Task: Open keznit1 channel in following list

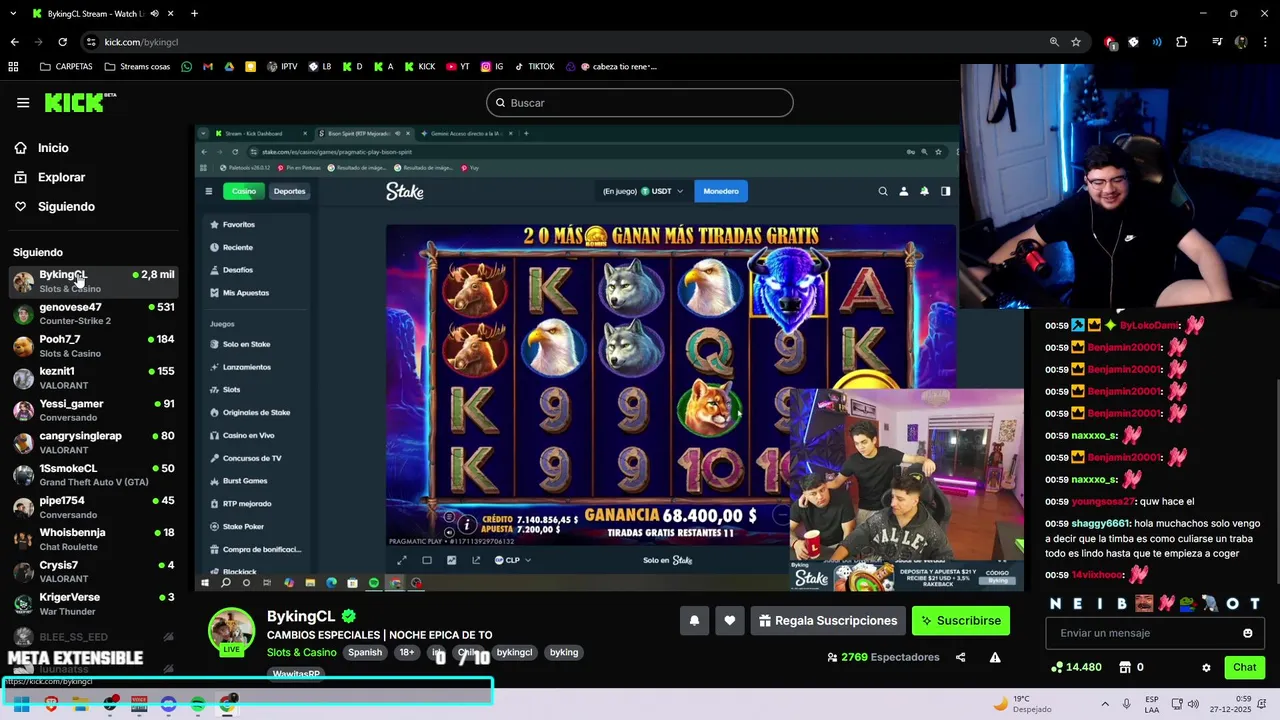Action: coord(94,378)
